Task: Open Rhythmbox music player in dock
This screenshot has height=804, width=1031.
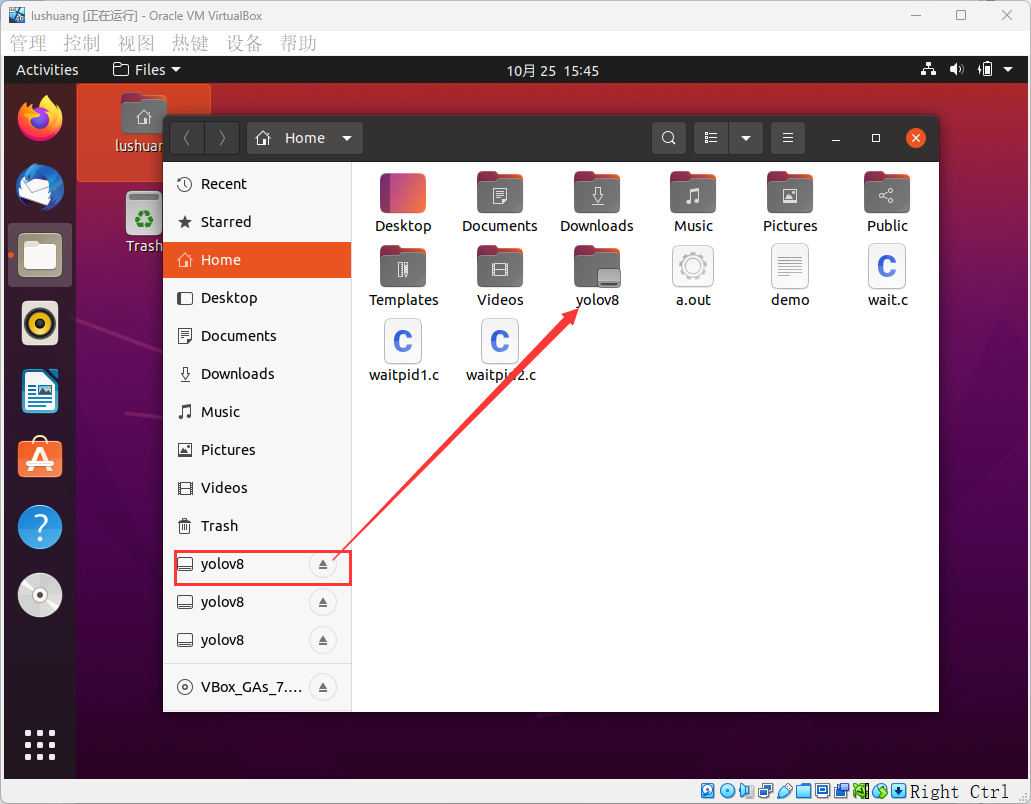Action: [40, 323]
